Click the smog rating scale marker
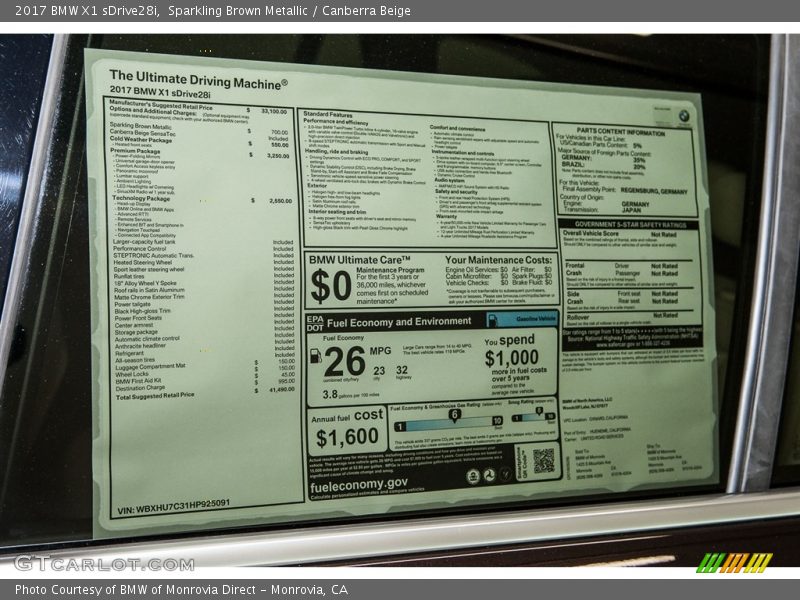The width and height of the screenshot is (800, 600). tap(539, 411)
